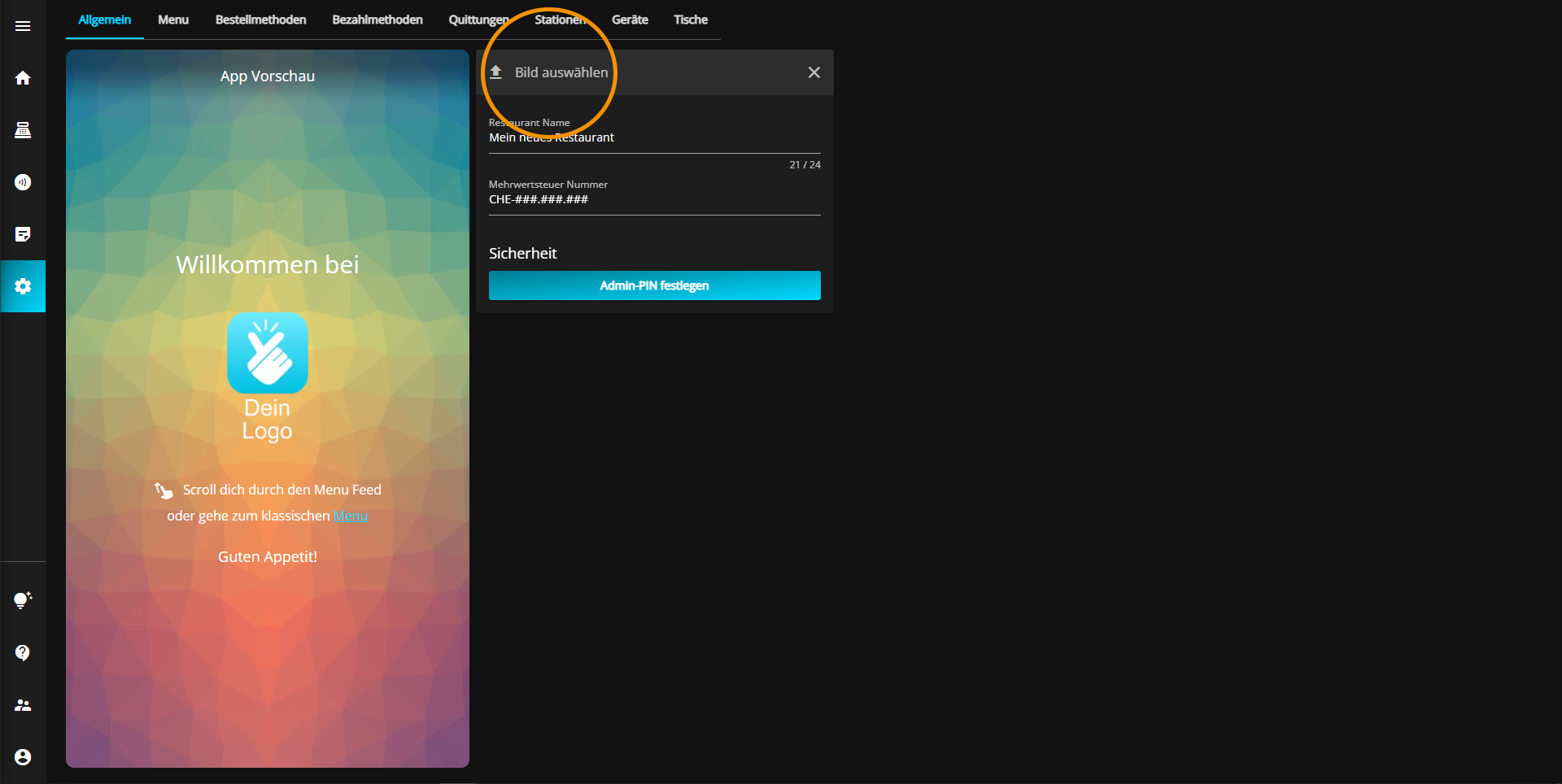Open the team members icon
Image resolution: width=1562 pixels, height=784 pixels.
[x=23, y=705]
